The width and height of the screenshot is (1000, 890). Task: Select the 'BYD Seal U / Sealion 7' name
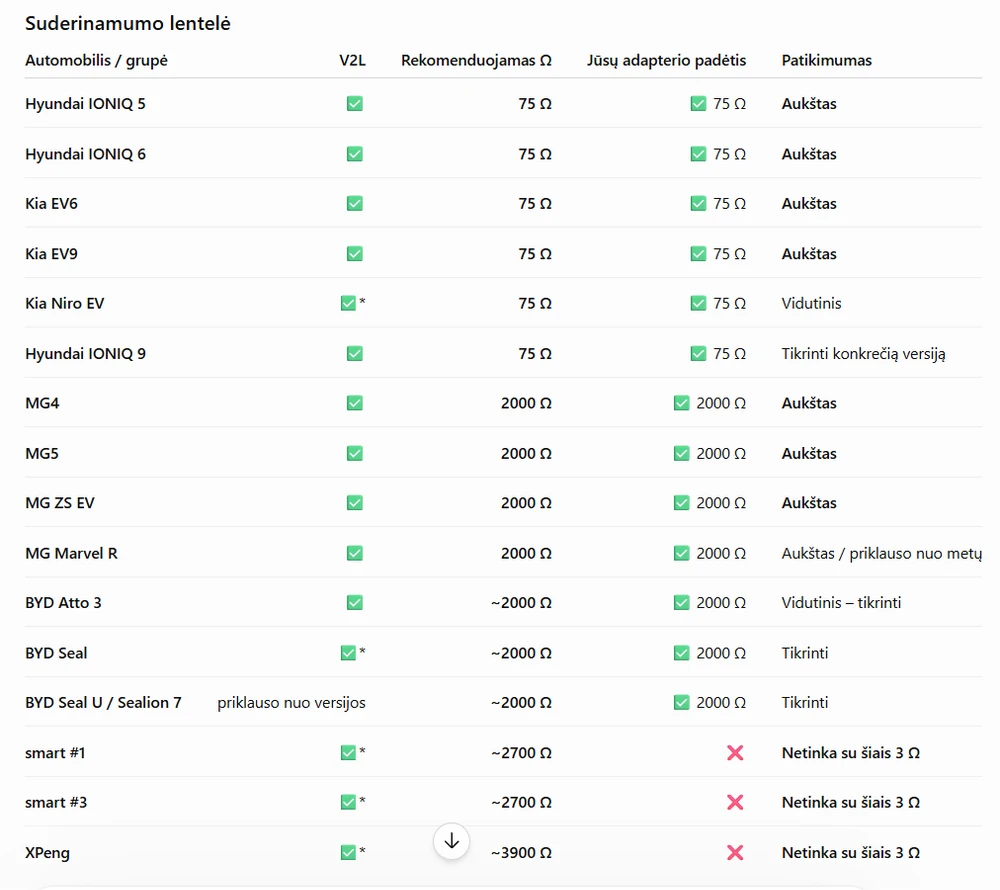tap(103, 703)
